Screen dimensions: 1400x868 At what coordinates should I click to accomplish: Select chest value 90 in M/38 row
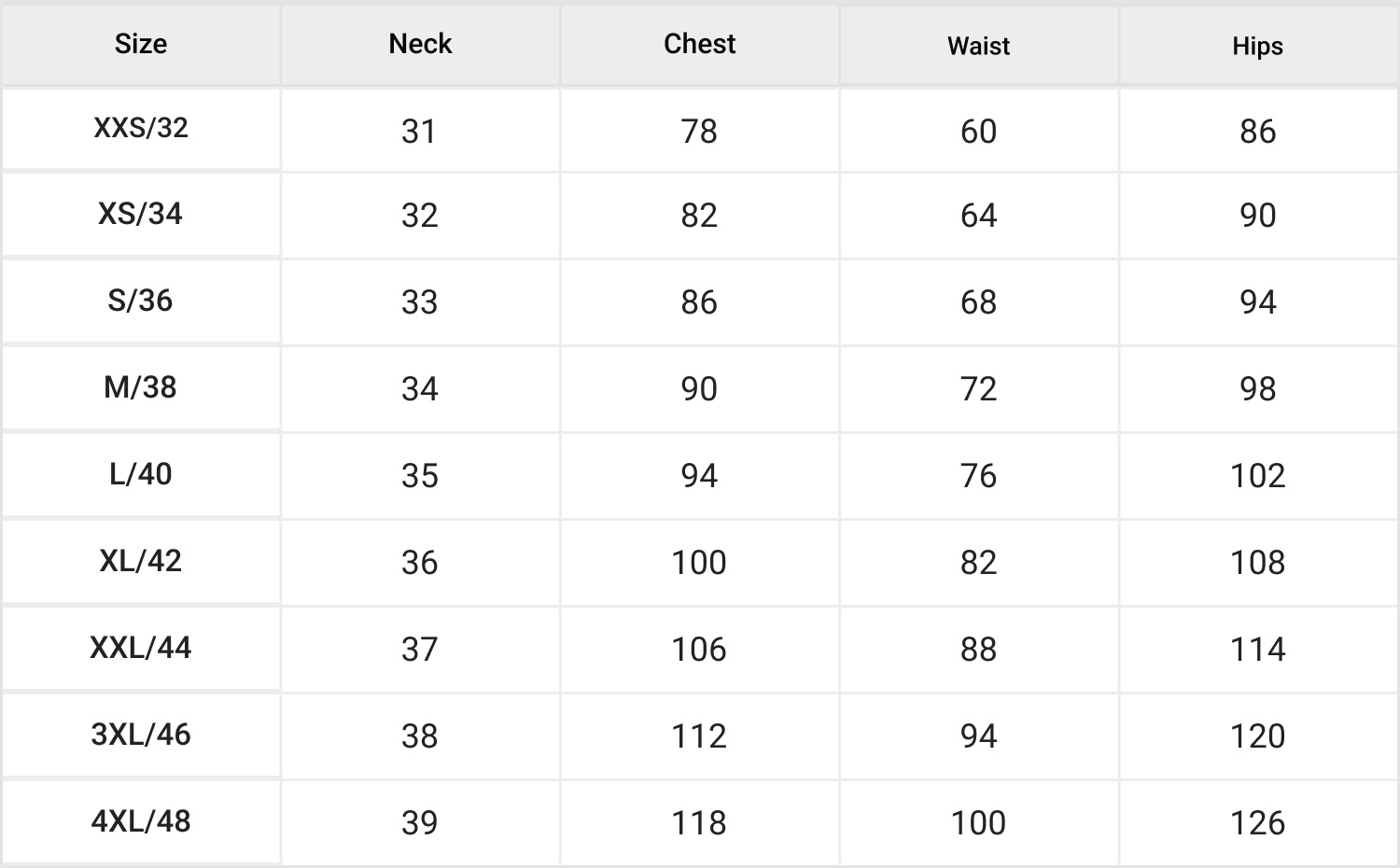[699, 389]
